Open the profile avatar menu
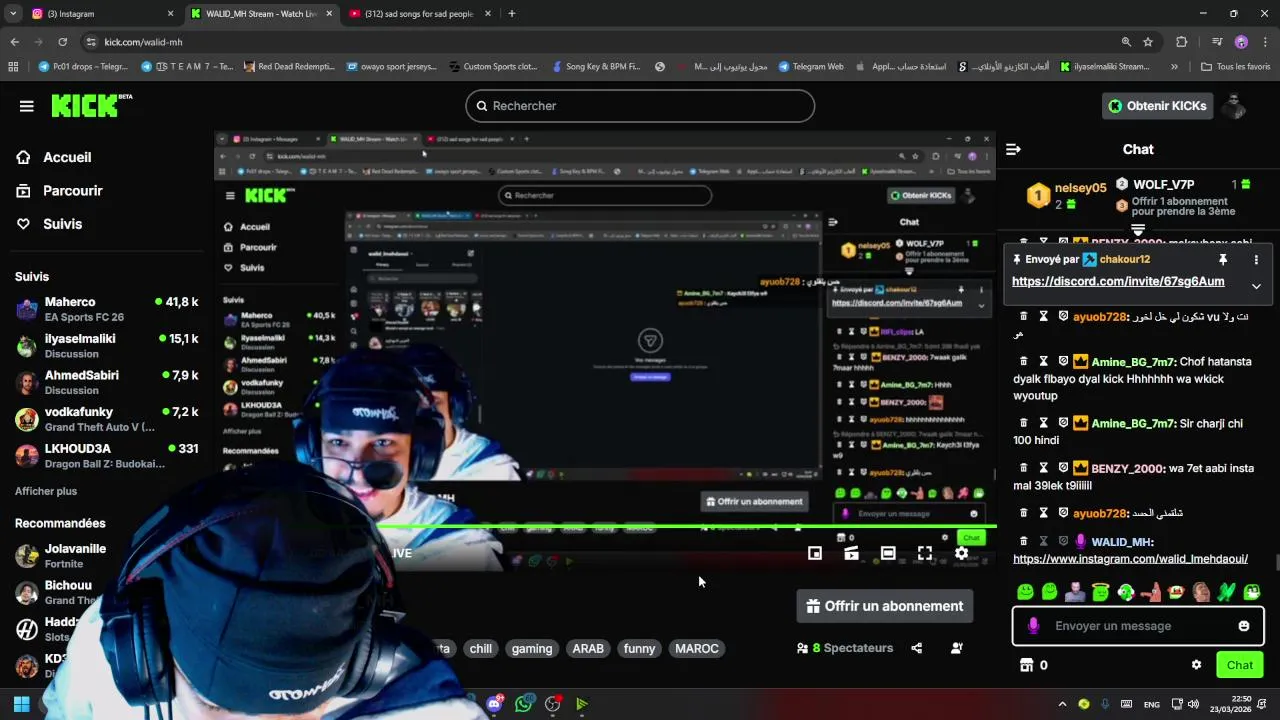This screenshot has width=1280, height=720. tap(1236, 106)
